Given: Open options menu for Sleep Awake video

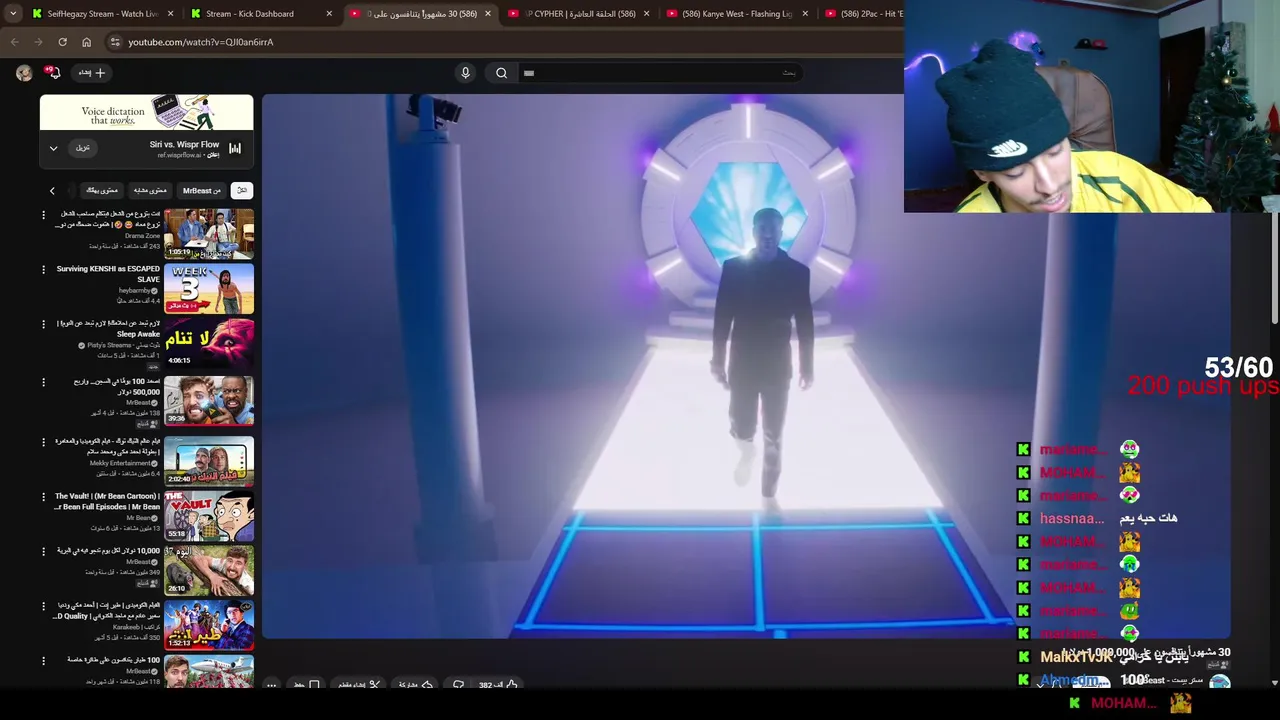Looking at the screenshot, I should click(43, 325).
